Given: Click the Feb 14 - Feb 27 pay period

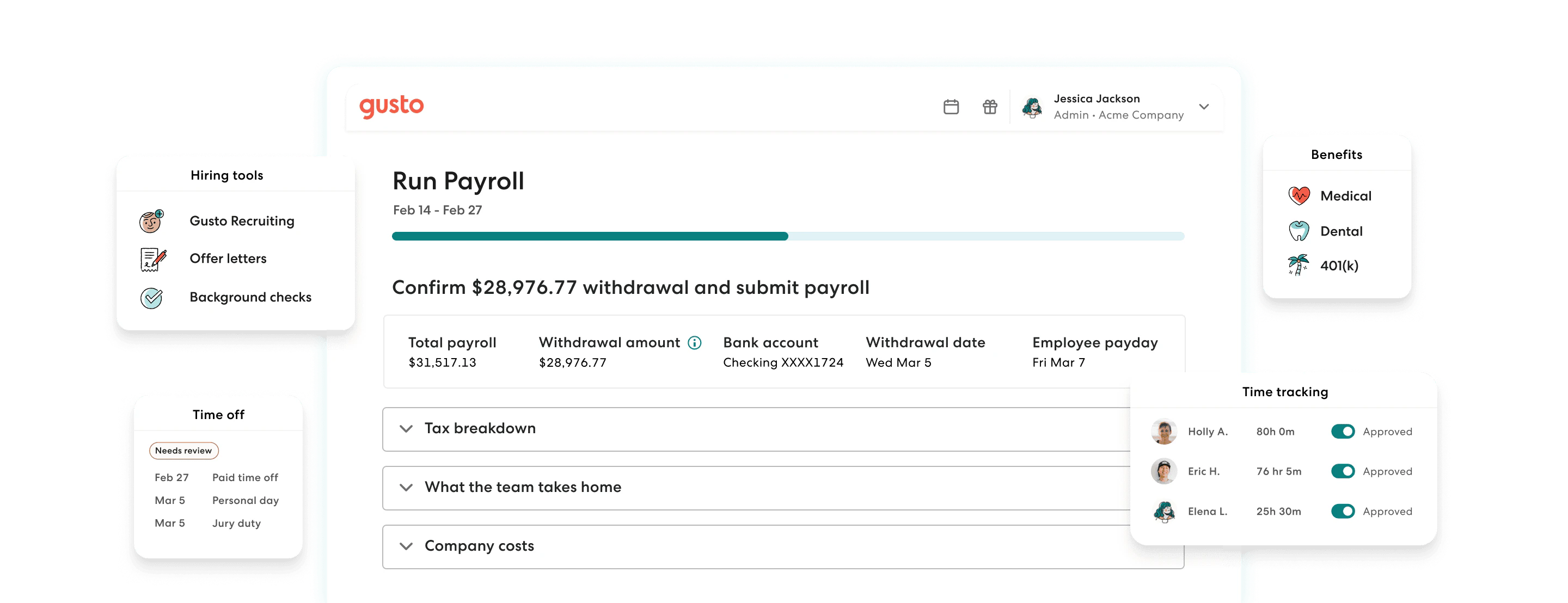Looking at the screenshot, I should click(437, 210).
